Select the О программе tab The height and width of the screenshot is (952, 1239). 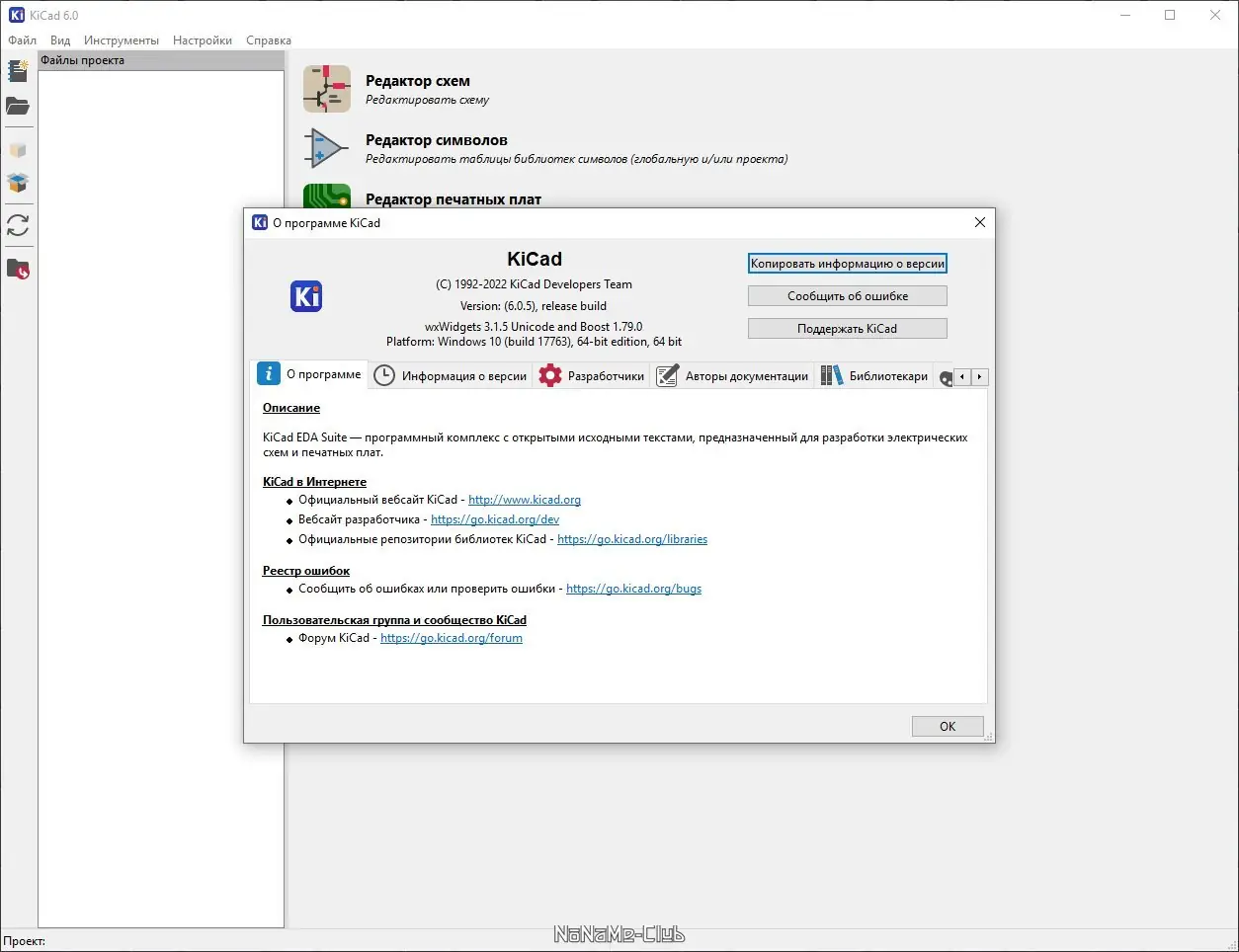pos(309,374)
